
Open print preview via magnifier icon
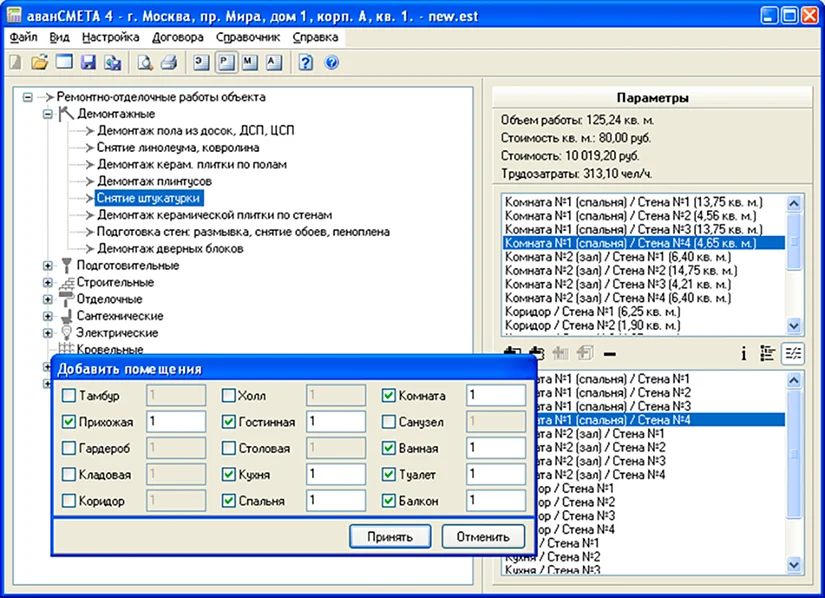tap(145, 63)
